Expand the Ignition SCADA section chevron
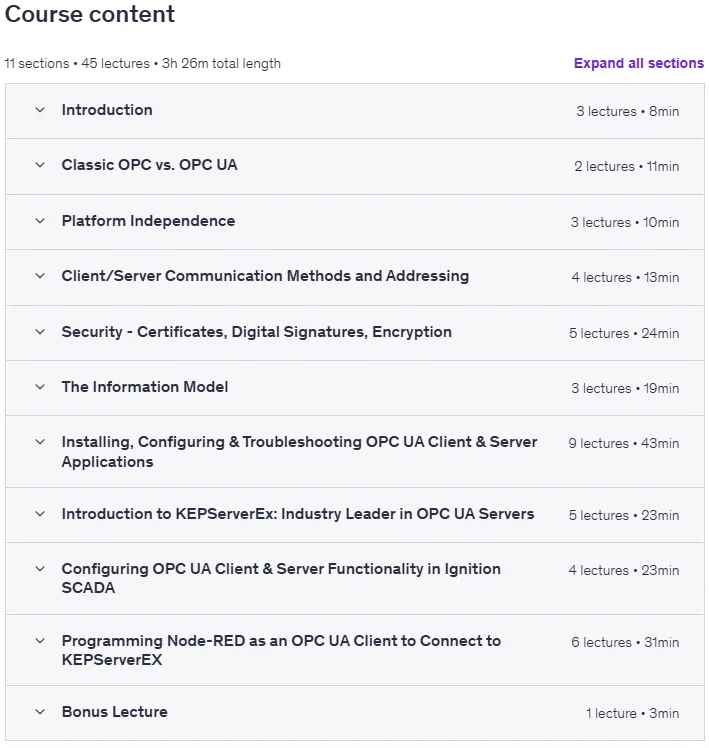This screenshot has width=709, height=748. 40,569
